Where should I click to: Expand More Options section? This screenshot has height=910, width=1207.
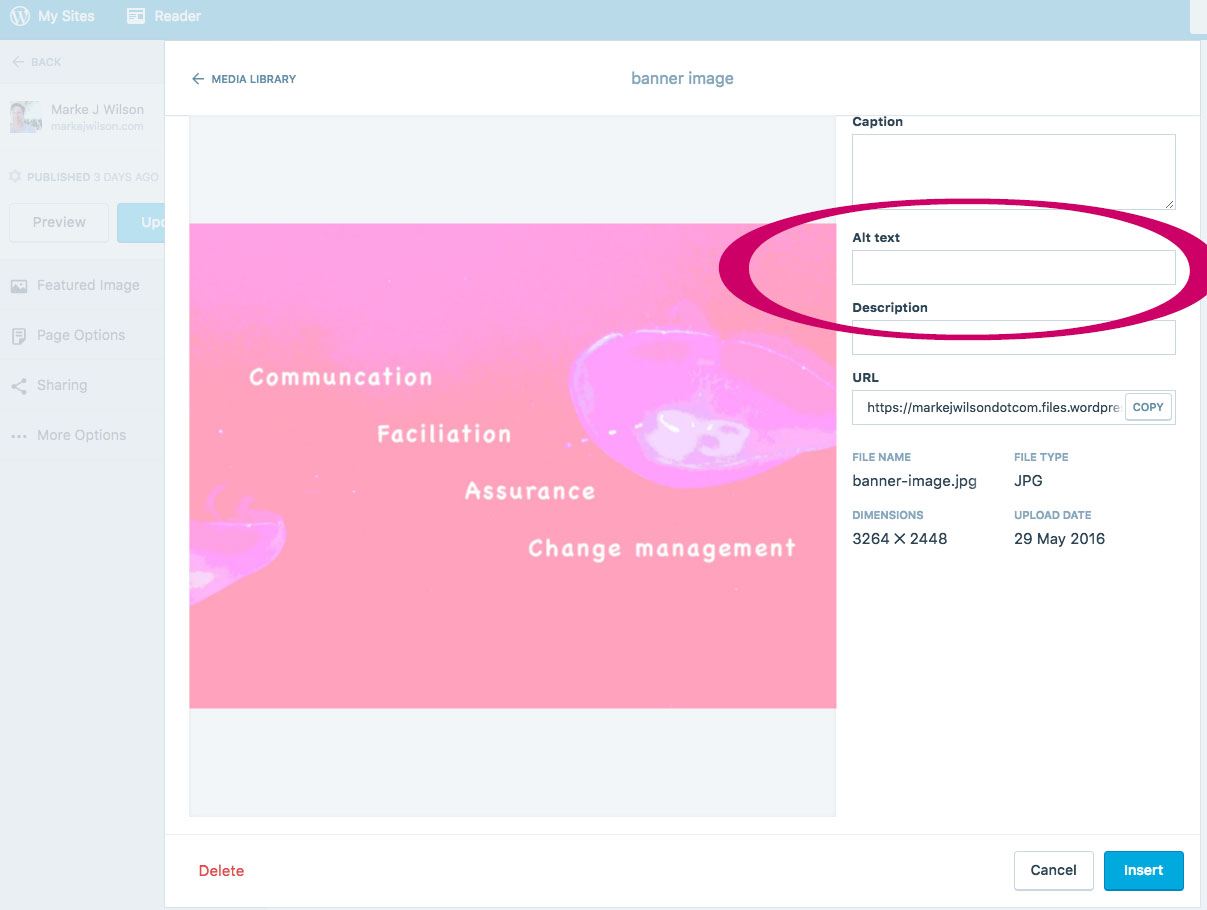pyautogui.click(x=82, y=436)
